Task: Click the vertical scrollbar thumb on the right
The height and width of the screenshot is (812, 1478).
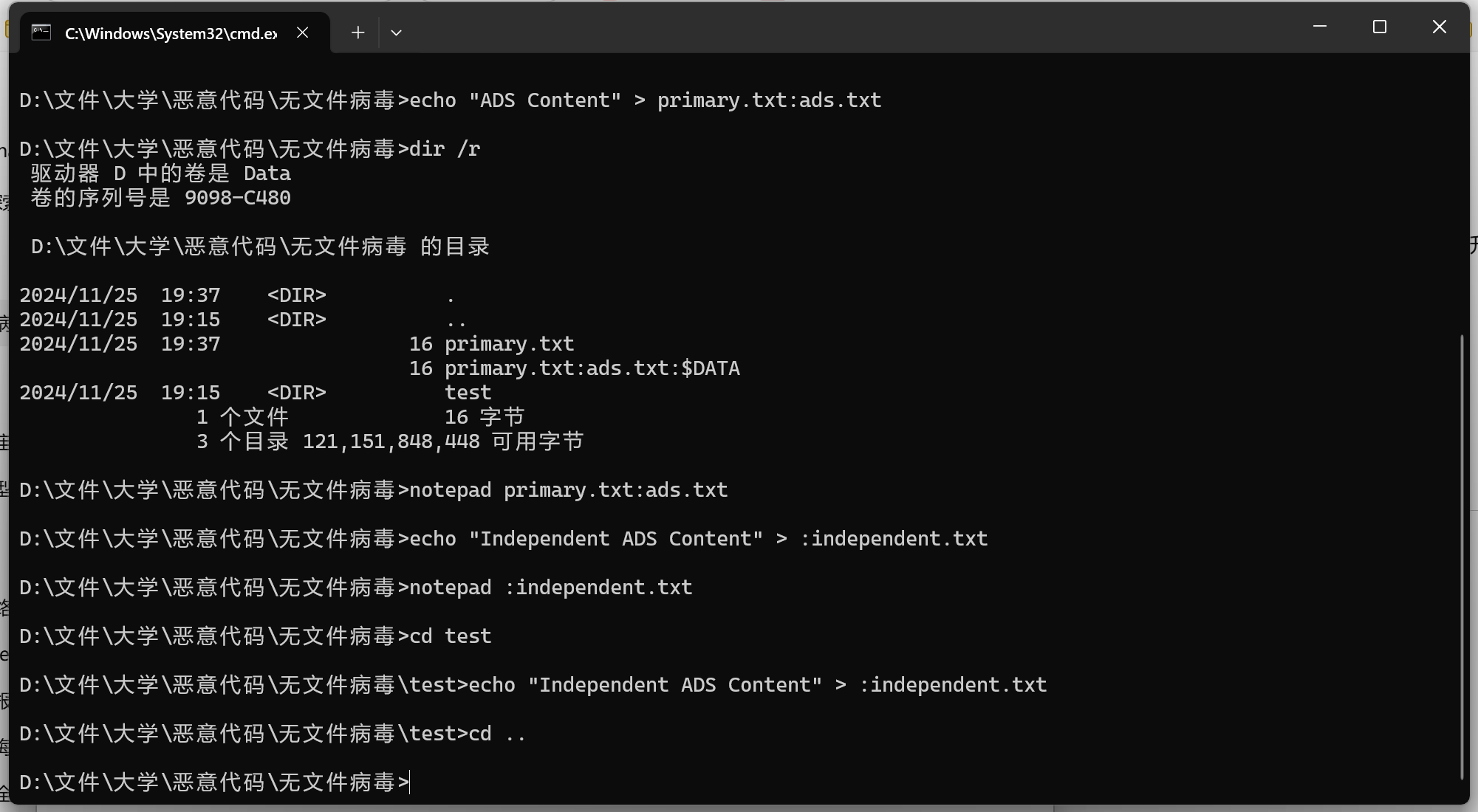Action: click(1462, 557)
